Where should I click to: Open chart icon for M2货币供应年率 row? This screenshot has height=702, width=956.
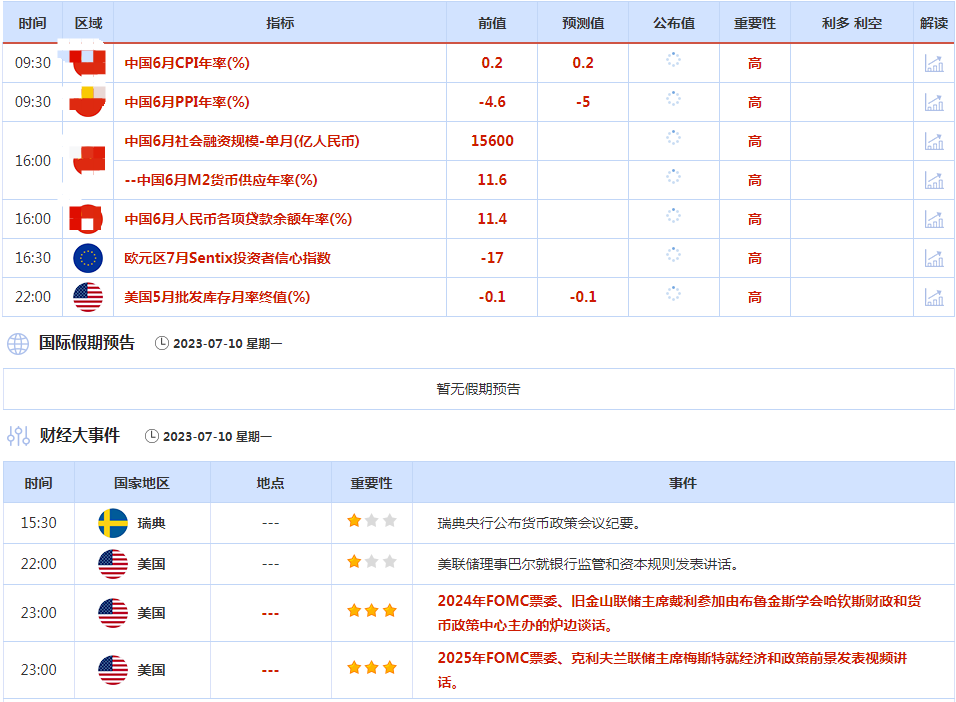[934, 180]
